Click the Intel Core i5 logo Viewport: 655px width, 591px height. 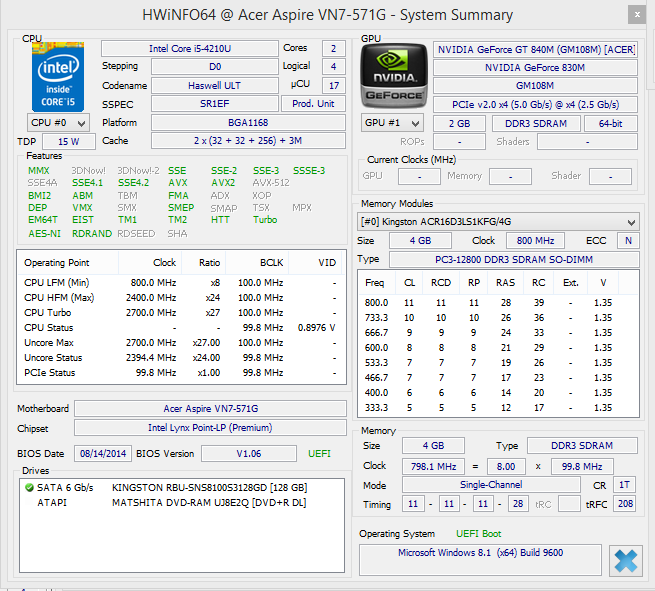pos(58,76)
